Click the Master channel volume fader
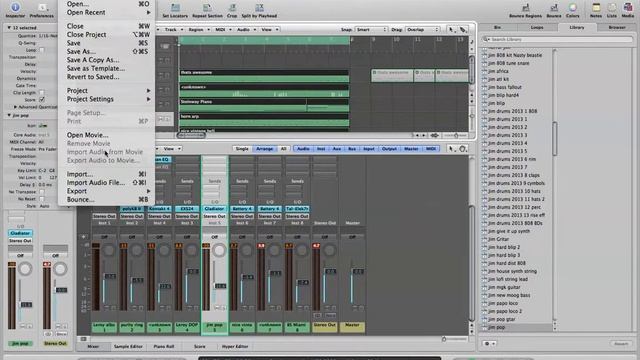The width and height of the screenshot is (640, 360). (358, 271)
